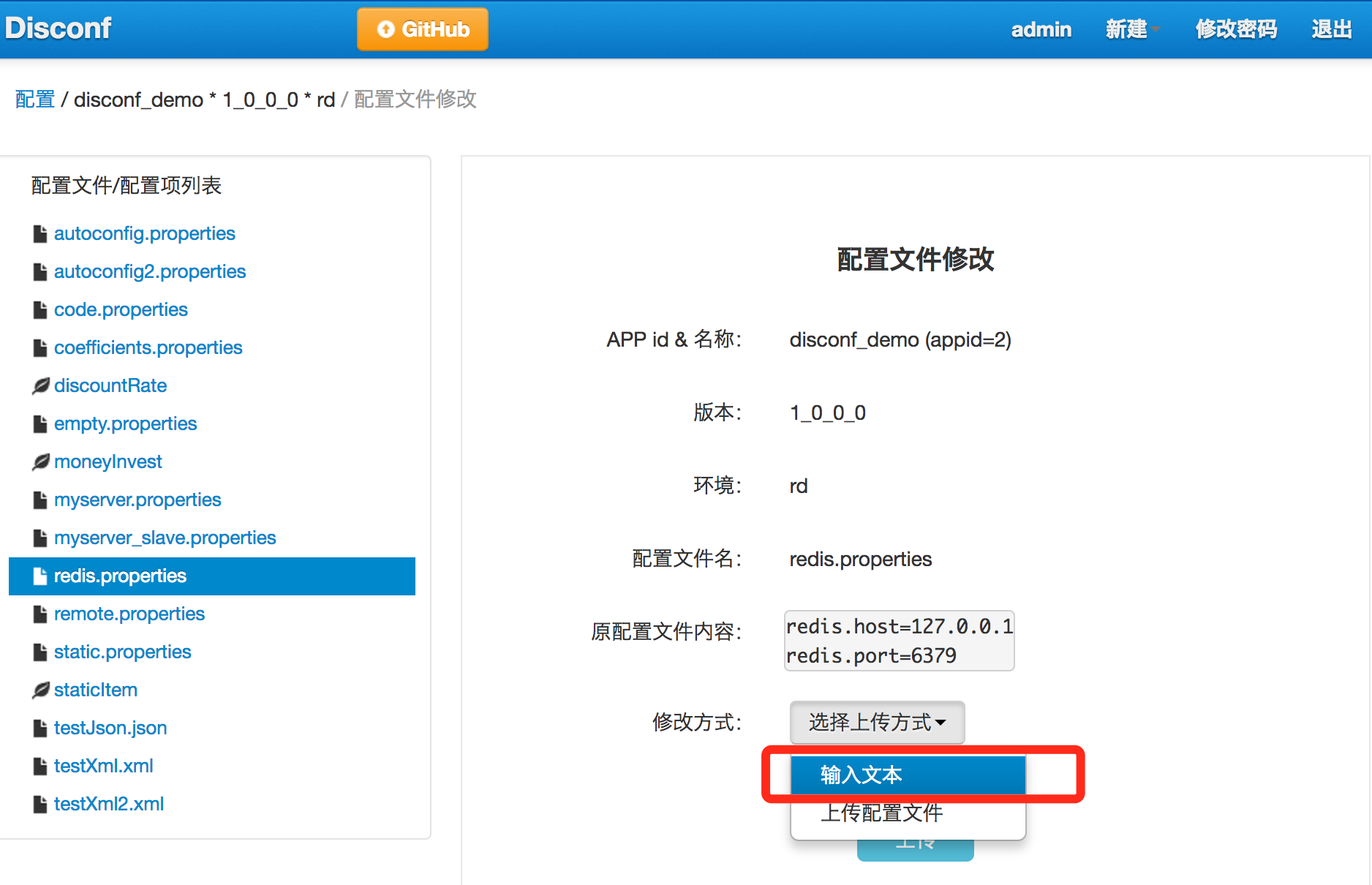Open static.properties file

tap(123, 652)
